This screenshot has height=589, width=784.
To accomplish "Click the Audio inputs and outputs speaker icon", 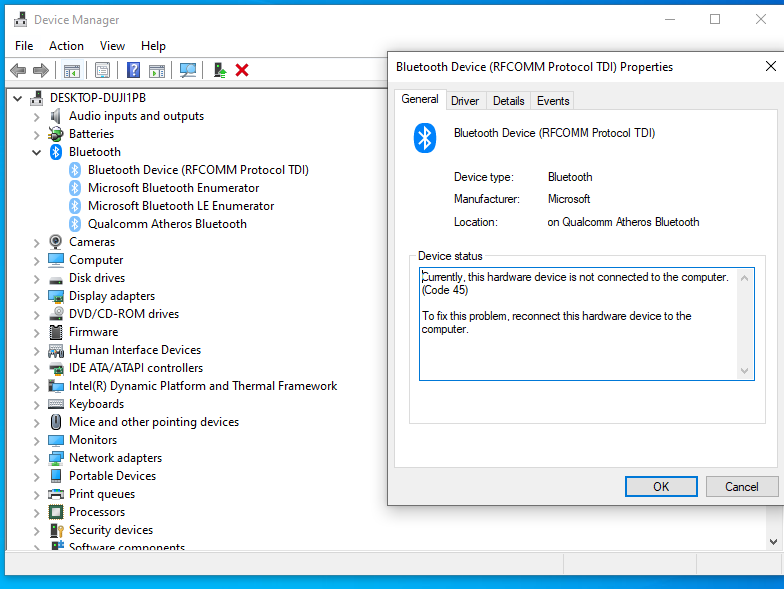I will click(56, 116).
